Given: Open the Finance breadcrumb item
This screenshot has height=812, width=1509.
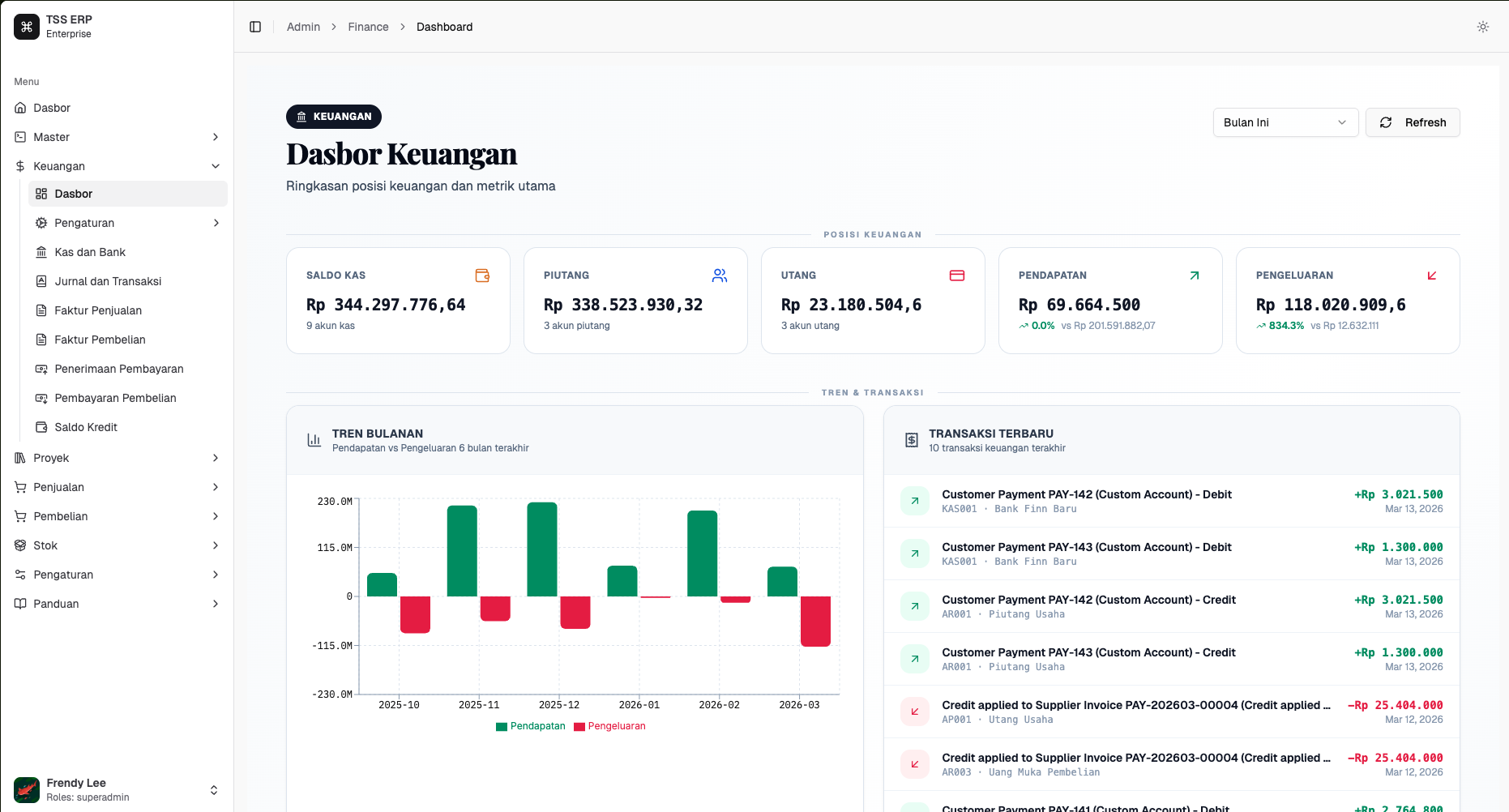Looking at the screenshot, I should 368,26.
